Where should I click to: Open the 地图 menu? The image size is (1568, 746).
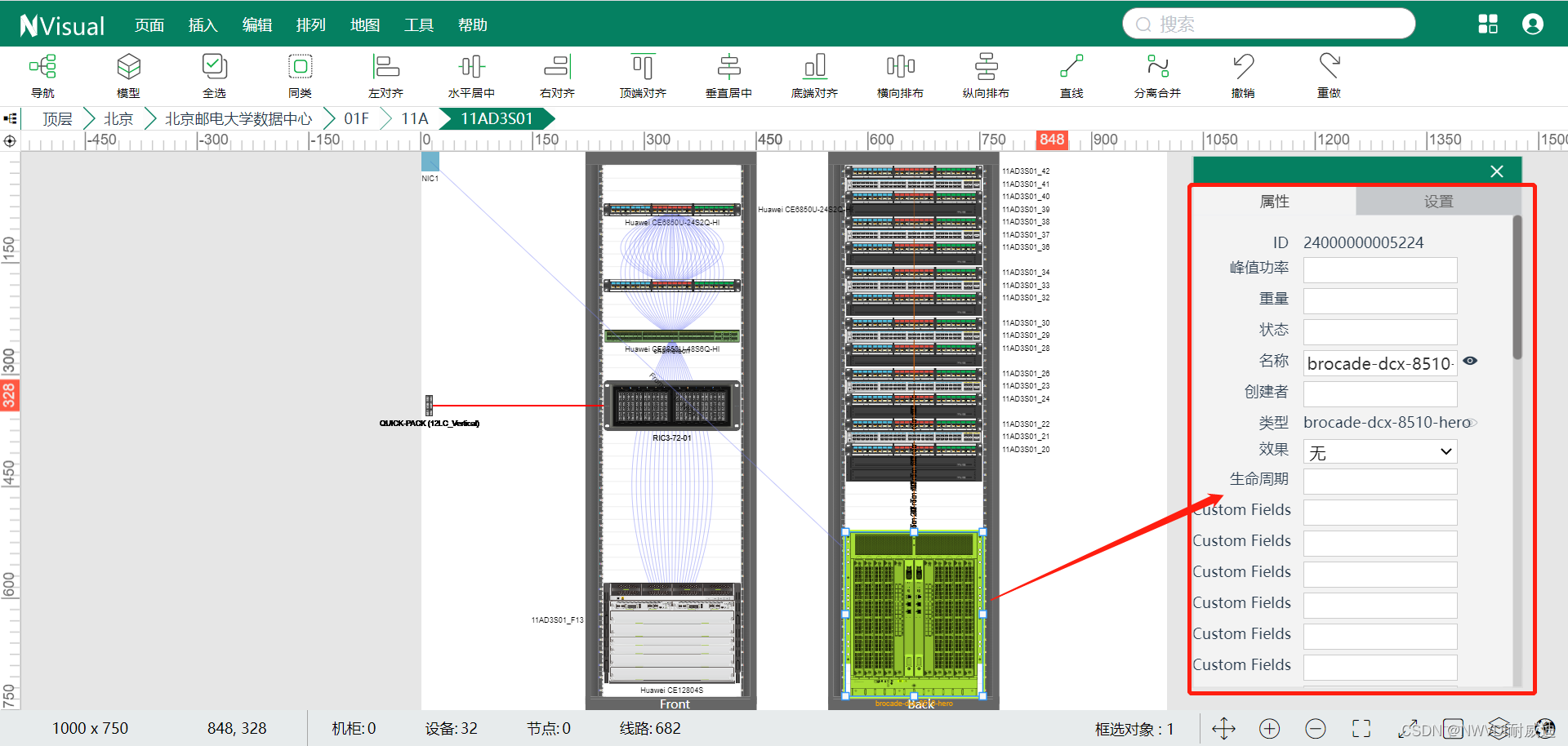365,25
